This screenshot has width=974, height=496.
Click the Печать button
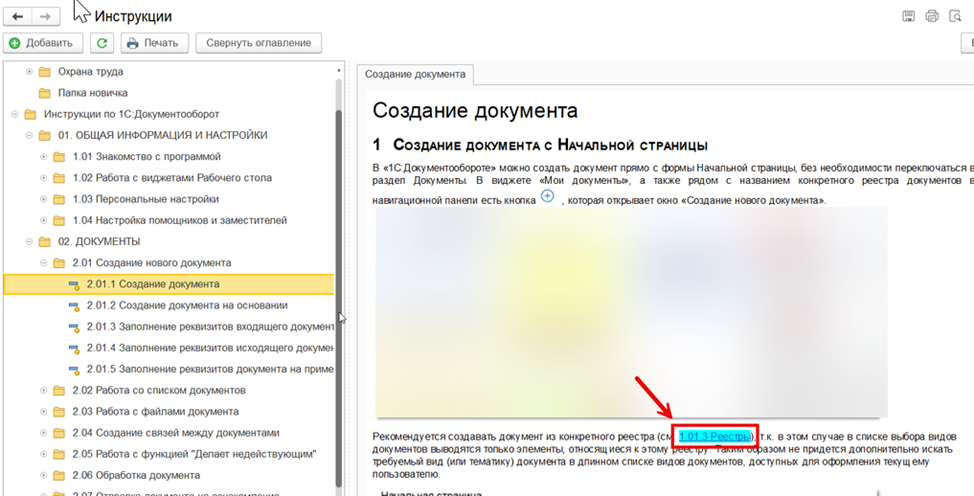153,43
